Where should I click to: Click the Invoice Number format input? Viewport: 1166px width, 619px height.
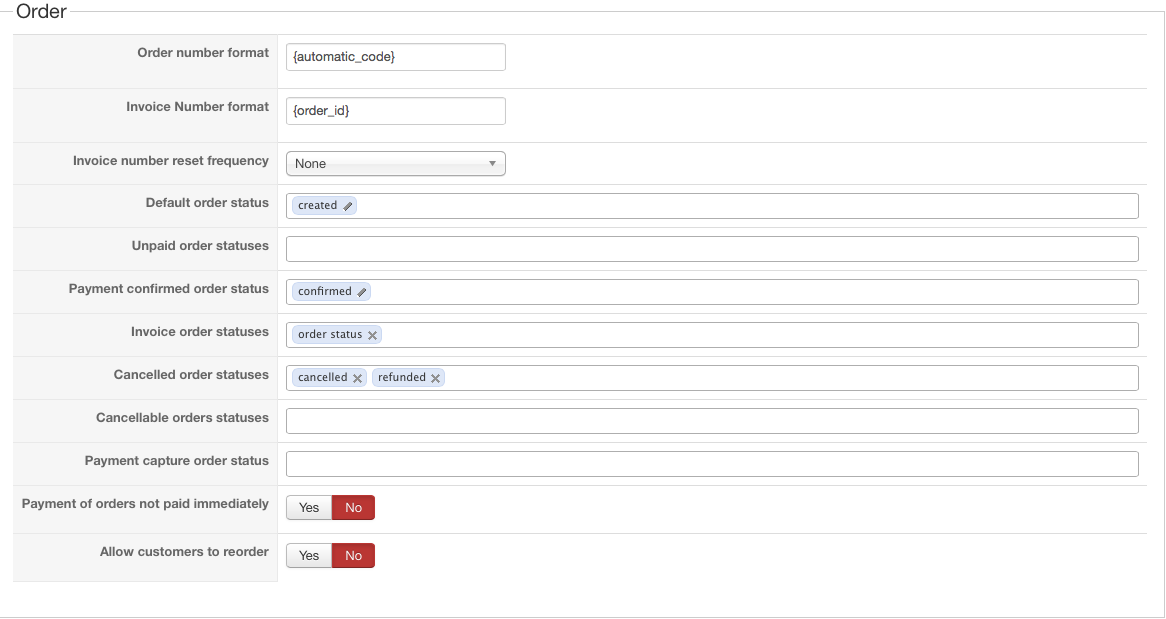tap(396, 111)
